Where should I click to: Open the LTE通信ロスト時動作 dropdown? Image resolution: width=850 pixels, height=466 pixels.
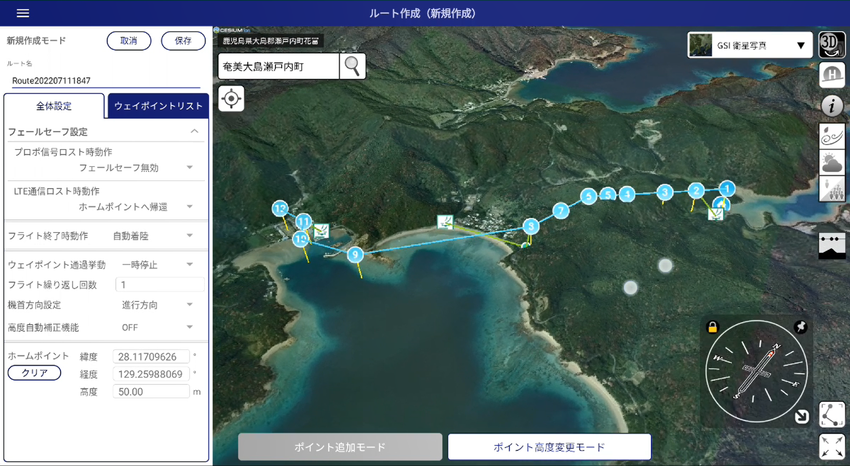pos(136,206)
